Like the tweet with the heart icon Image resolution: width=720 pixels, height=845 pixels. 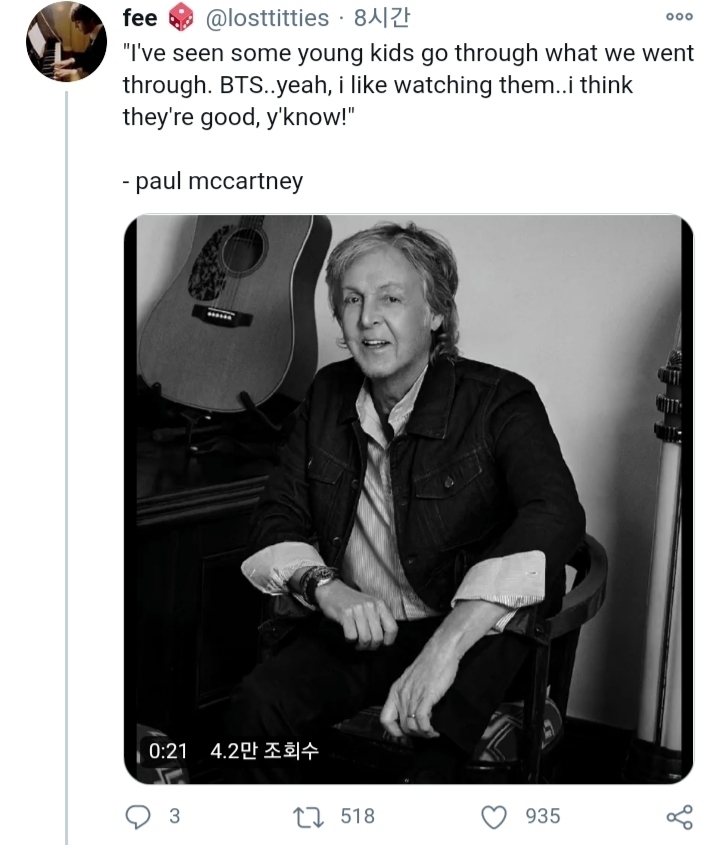coord(494,817)
